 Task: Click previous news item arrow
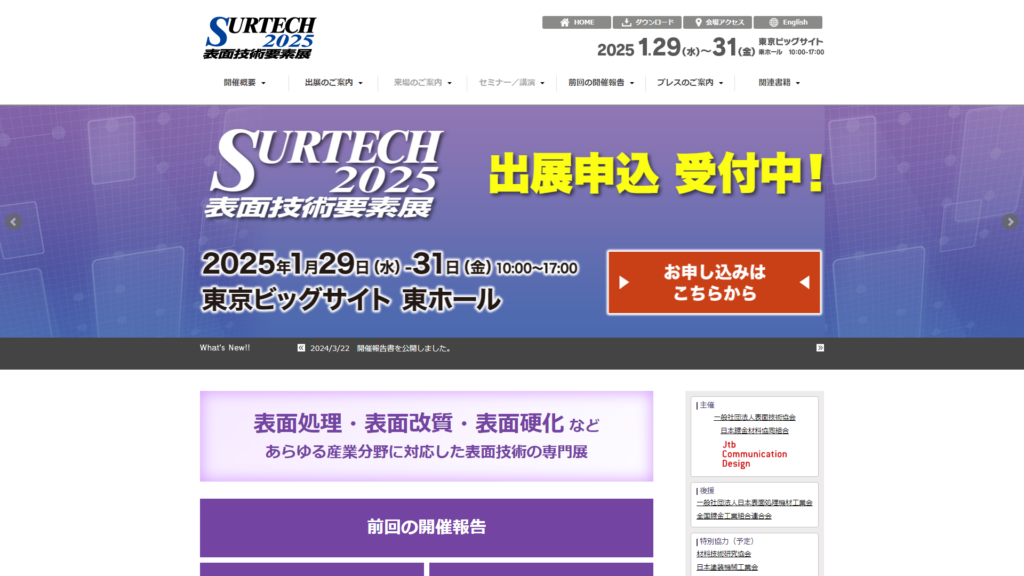tap(301, 348)
